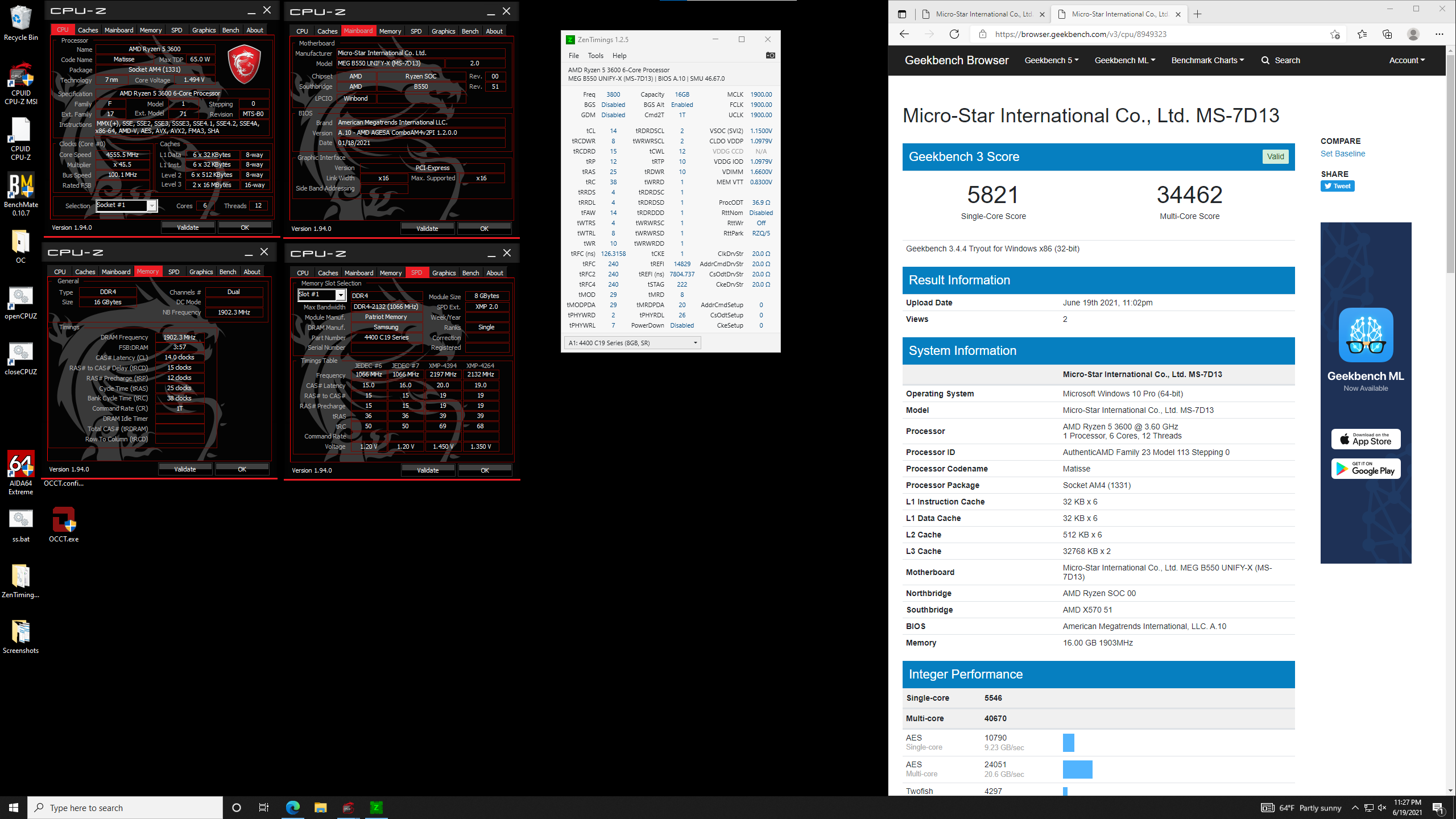The width and height of the screenshot is (1456, 819).
Task: Reload the Geekbench page
Action: (x=954, y=34)
